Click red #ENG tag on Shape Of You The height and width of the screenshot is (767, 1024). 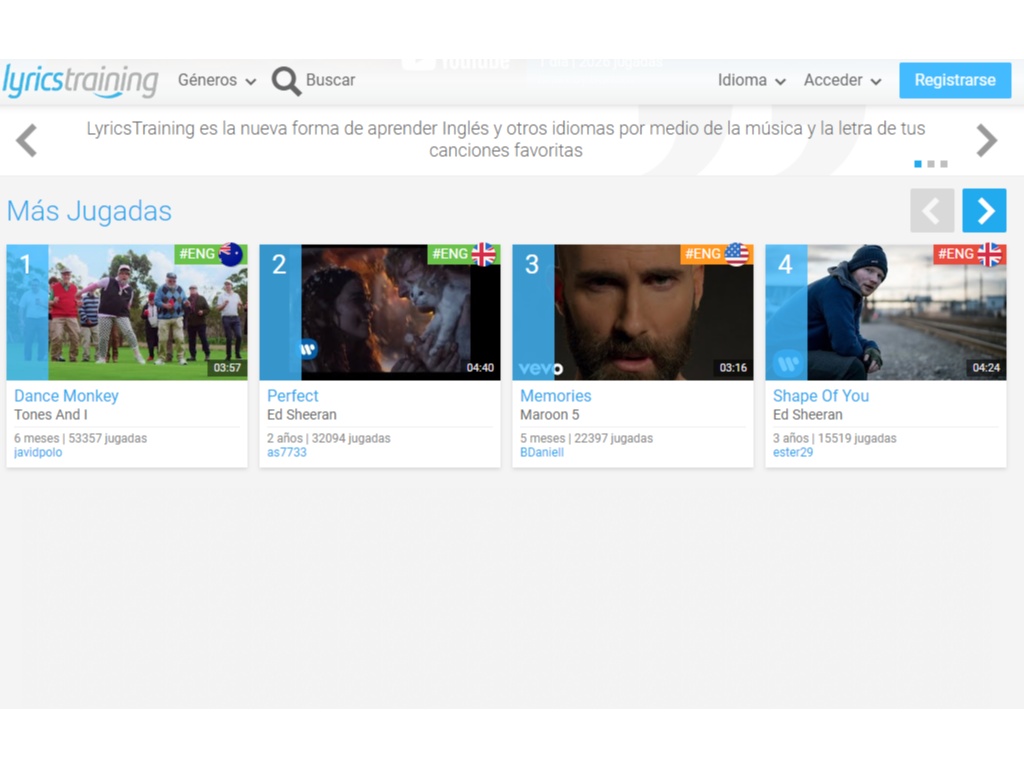955,253
